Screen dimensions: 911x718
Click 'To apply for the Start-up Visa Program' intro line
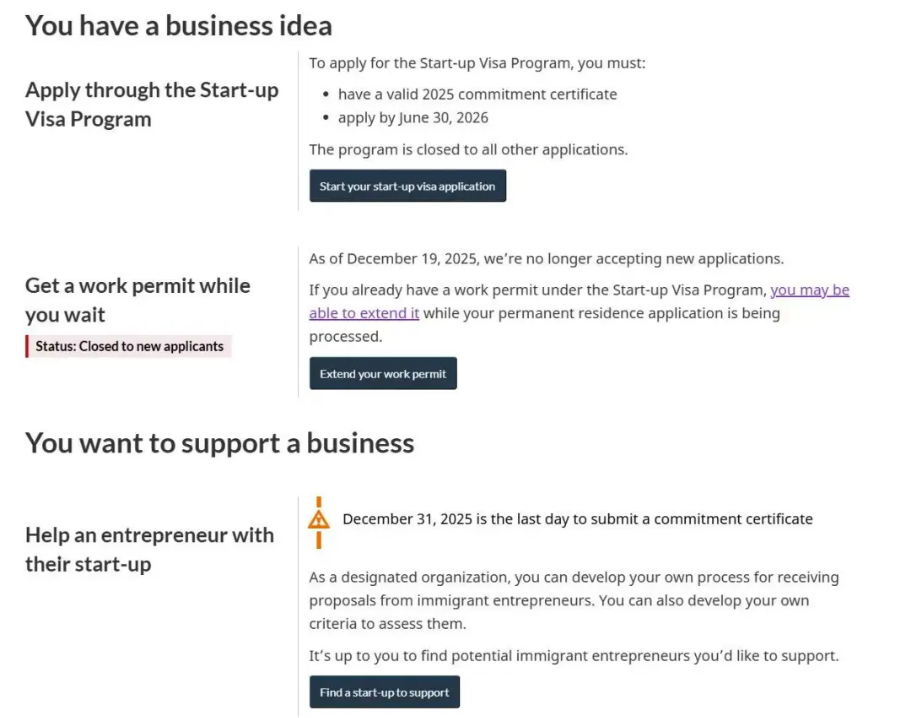(x=477, y=63)
